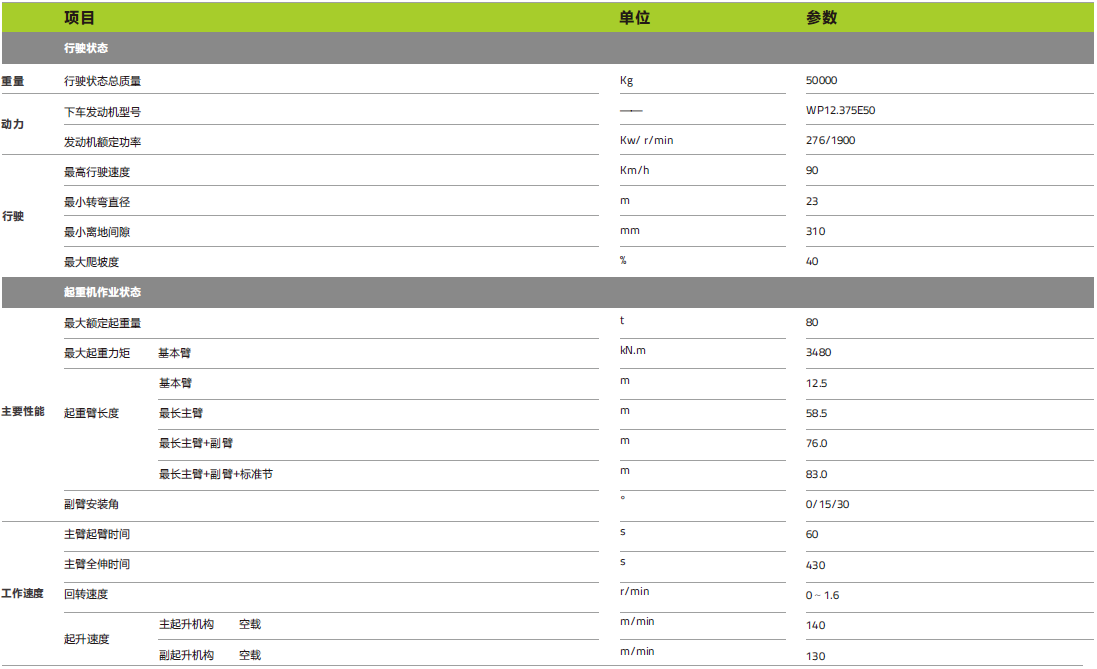Image resolution: width=1097 pixels, height=669 pixels.
Task: Select the 参数 column header
Action: (818, 17)
